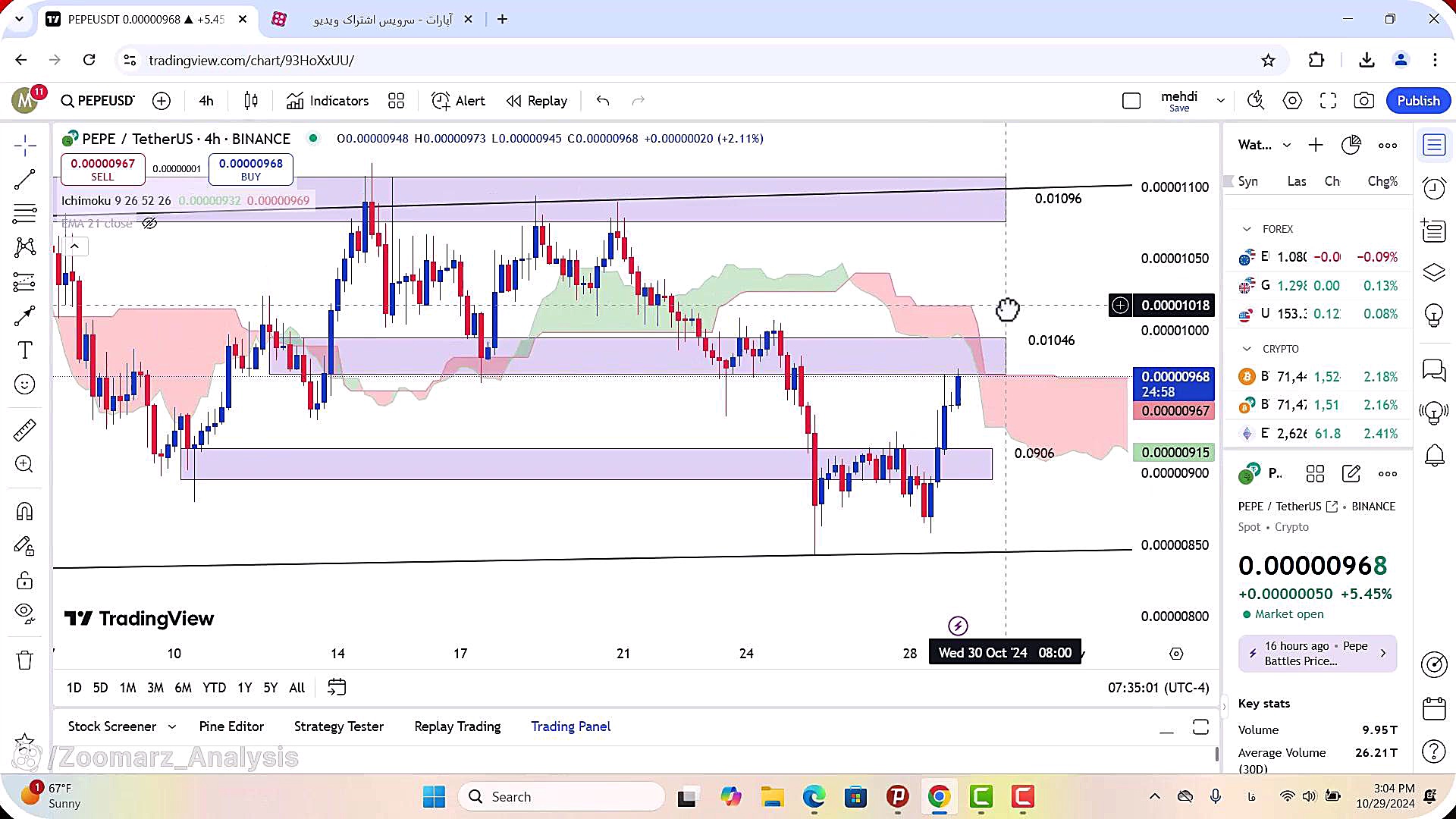Open the object tree layers panel

click(x=1434, y=272)
